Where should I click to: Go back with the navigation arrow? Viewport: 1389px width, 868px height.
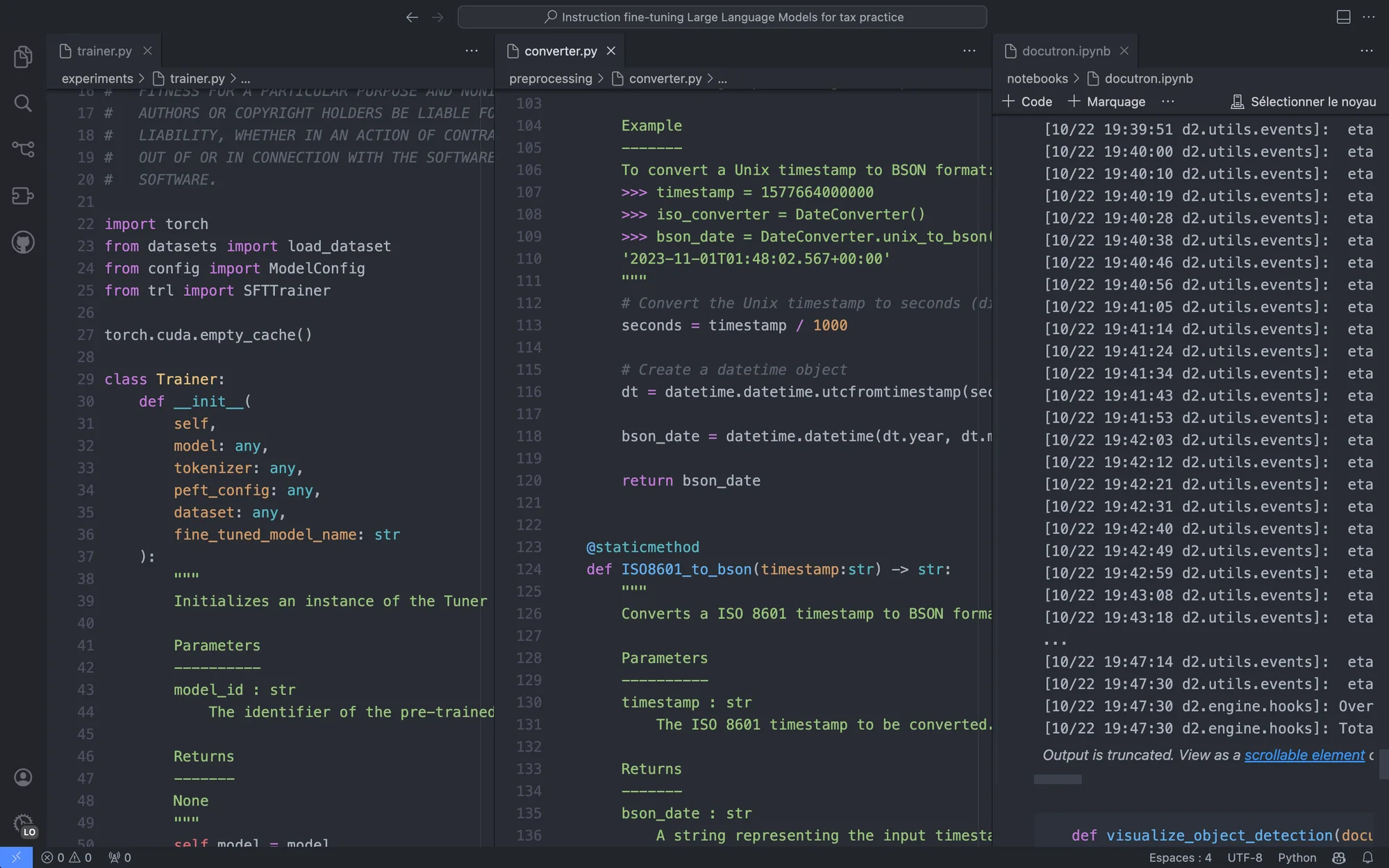(412, 17)
